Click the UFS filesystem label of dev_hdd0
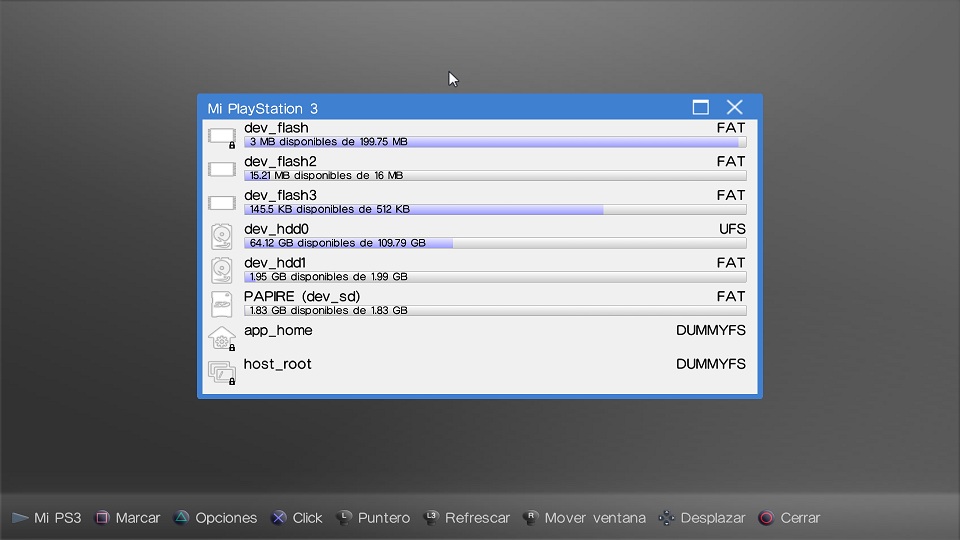 point(732,229)
